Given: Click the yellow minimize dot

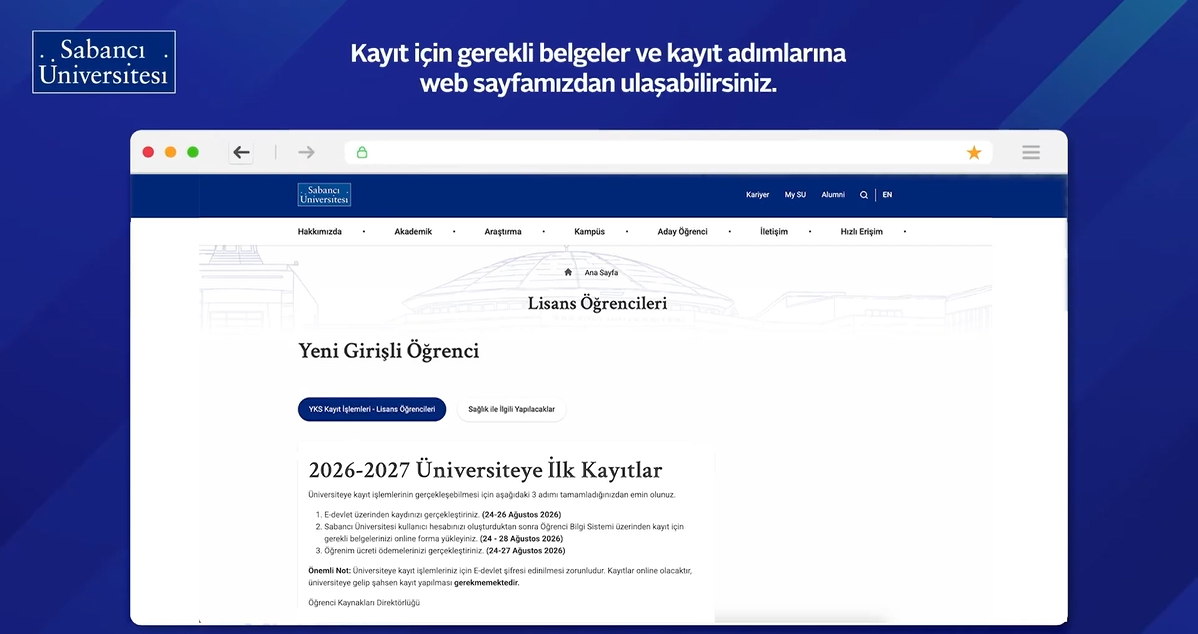Looking at the screenshot, I should coord(170,152).
